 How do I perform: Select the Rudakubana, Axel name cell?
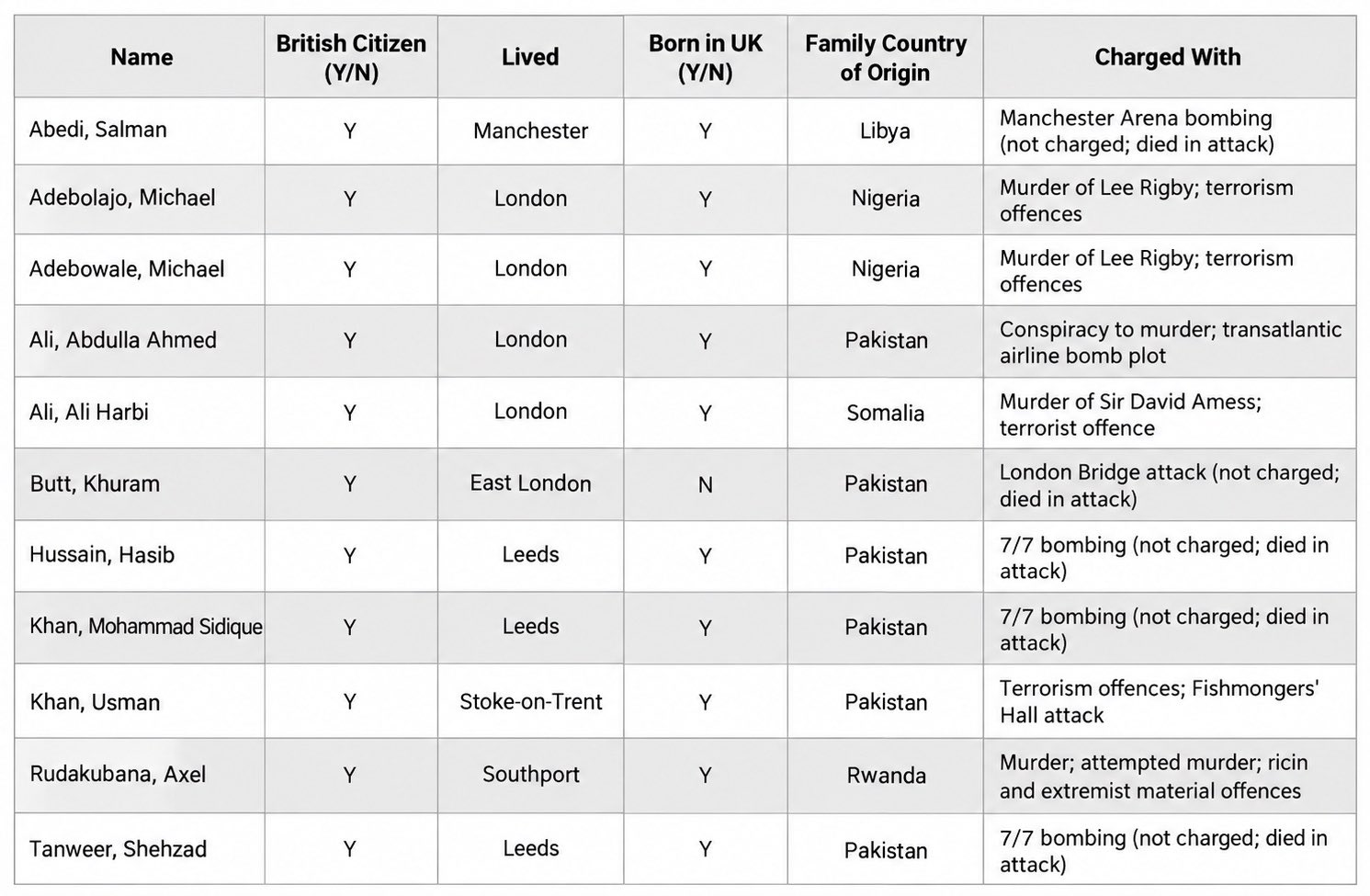[x=141, y=775]
